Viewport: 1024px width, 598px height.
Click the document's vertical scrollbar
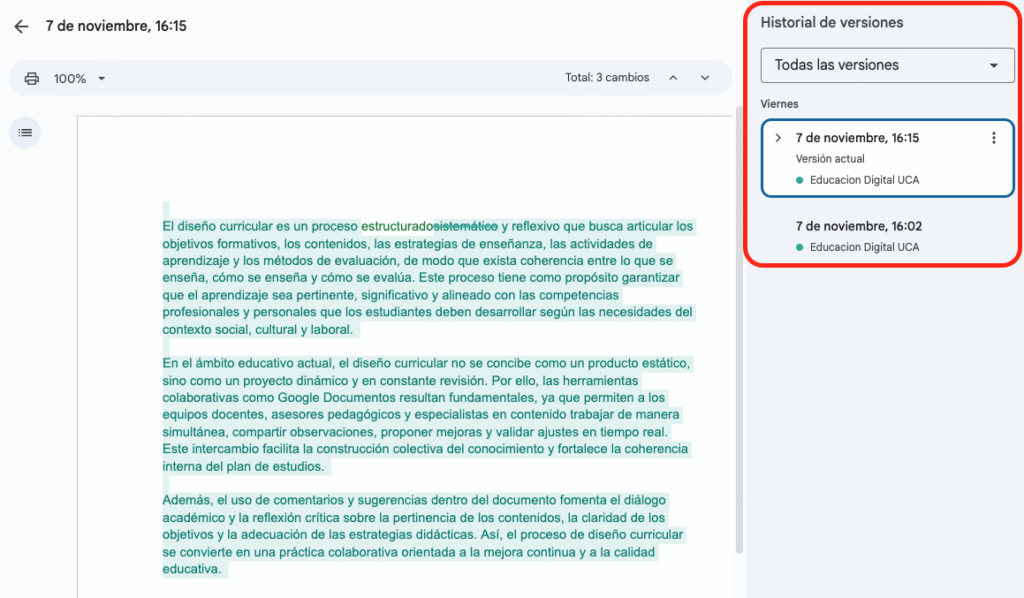point(739,330)
